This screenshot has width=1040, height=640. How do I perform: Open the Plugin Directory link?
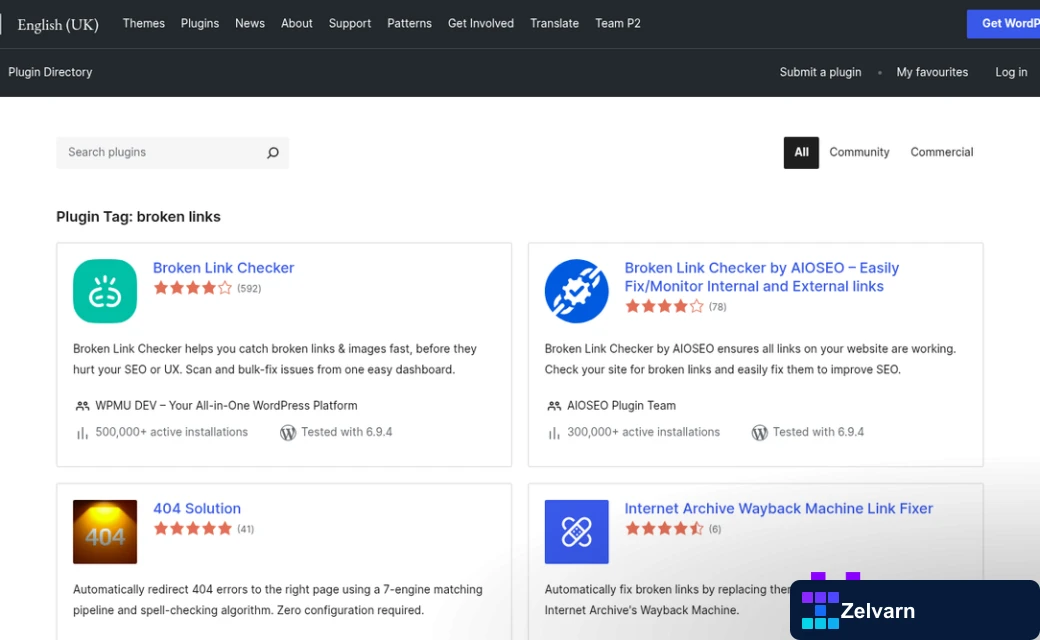pyautogui.click(x=50, y=72)
